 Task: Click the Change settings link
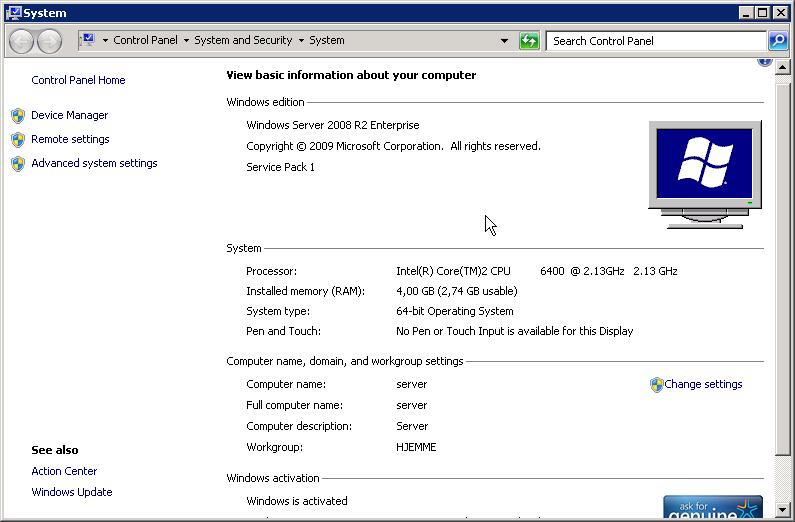click(x=703, y=384)
